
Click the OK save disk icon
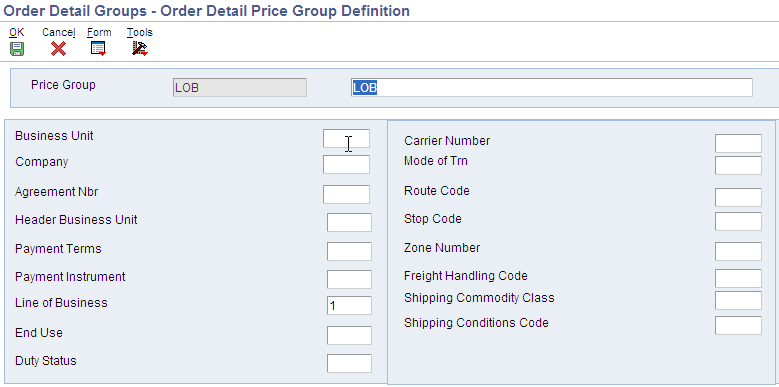(17, 49)
